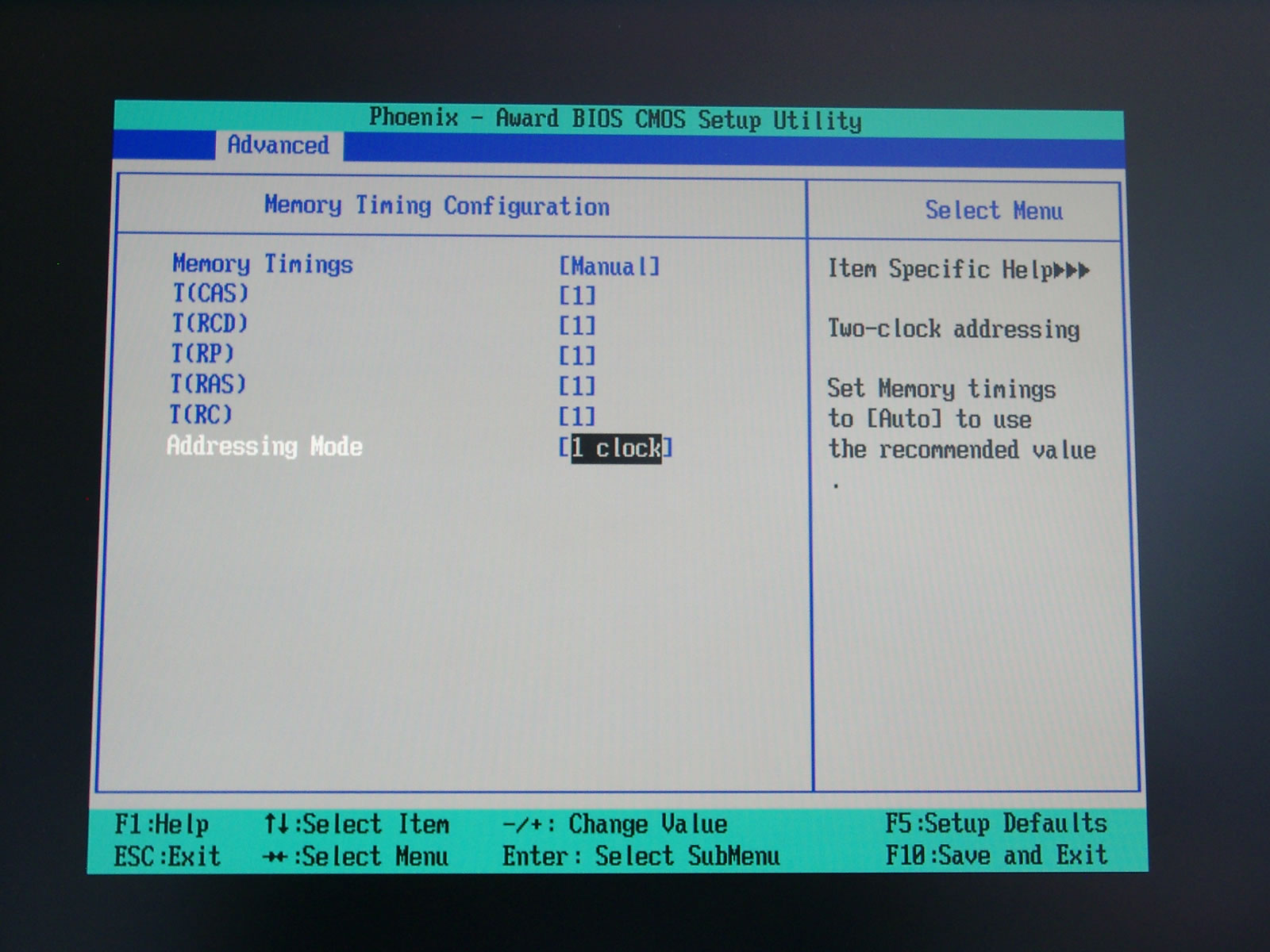Click the Enter: Select SubMenu hint
The image size is (1270, 952).
click(x=641, y=856)
